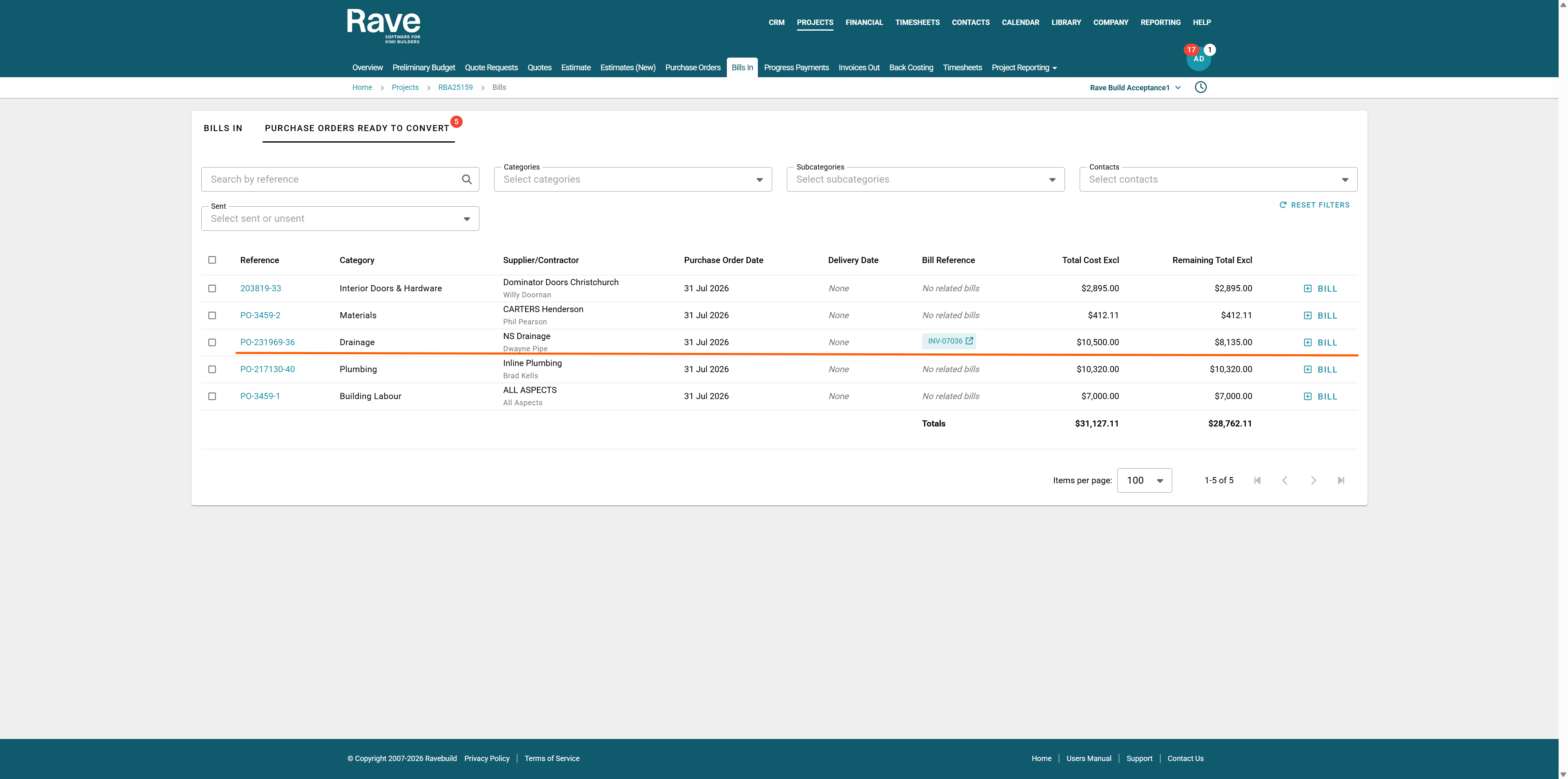This screenshot has height=779, width=1568.
Task: Open the Categories dropdown
Action: 633,179
